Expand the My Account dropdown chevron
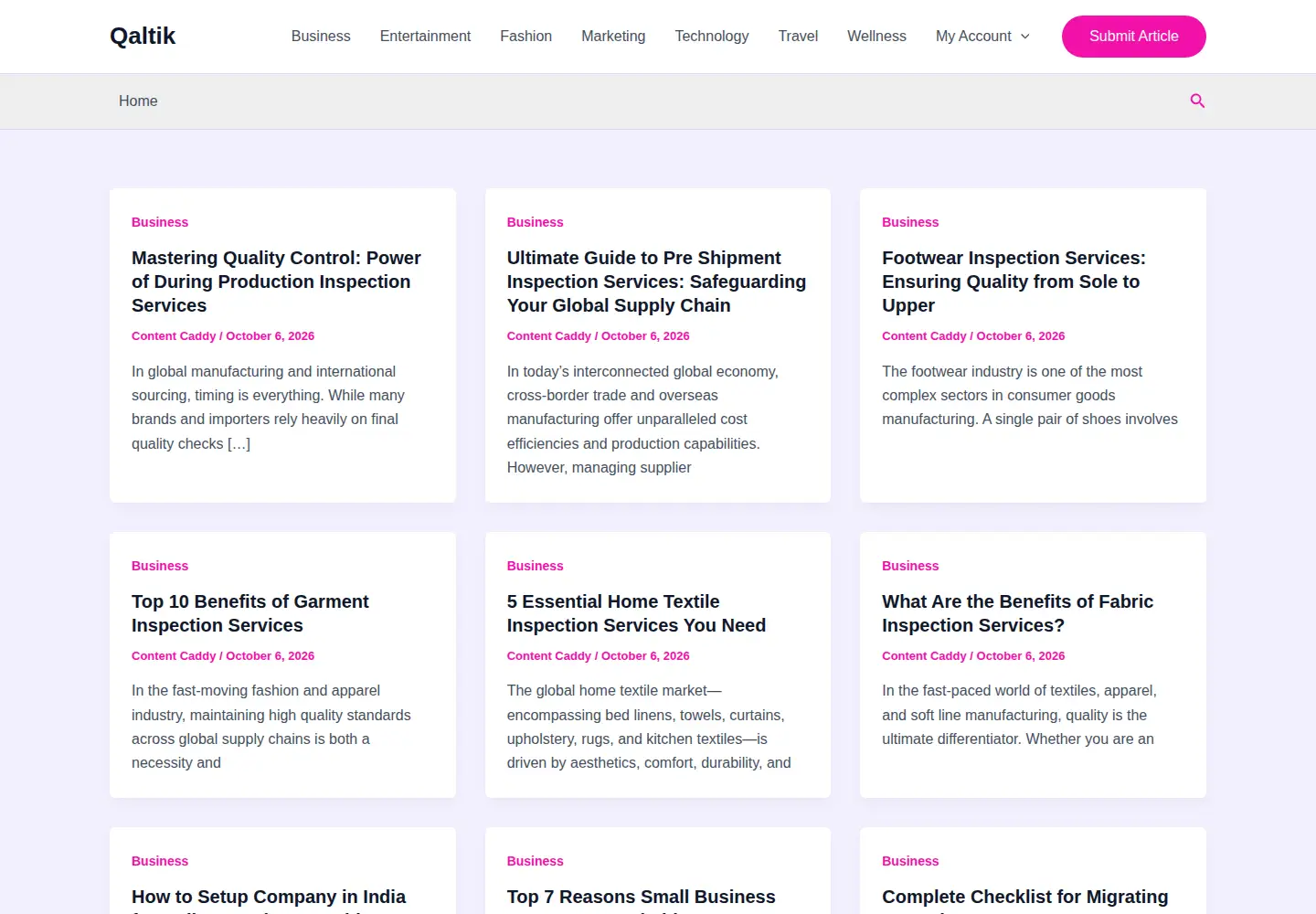The width and height of the screenshot is (1316, 914). coord(1024,37)
